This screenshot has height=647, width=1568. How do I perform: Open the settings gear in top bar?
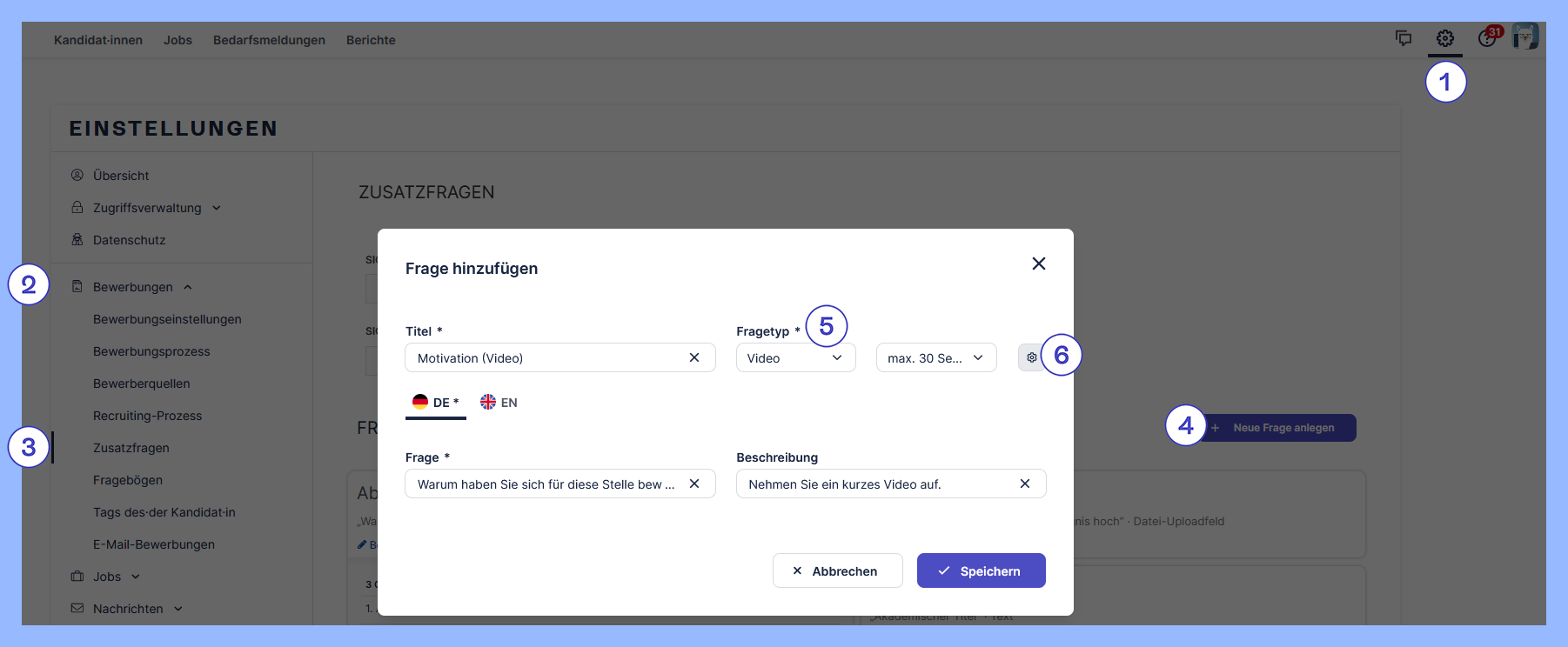coord(1444,39)
